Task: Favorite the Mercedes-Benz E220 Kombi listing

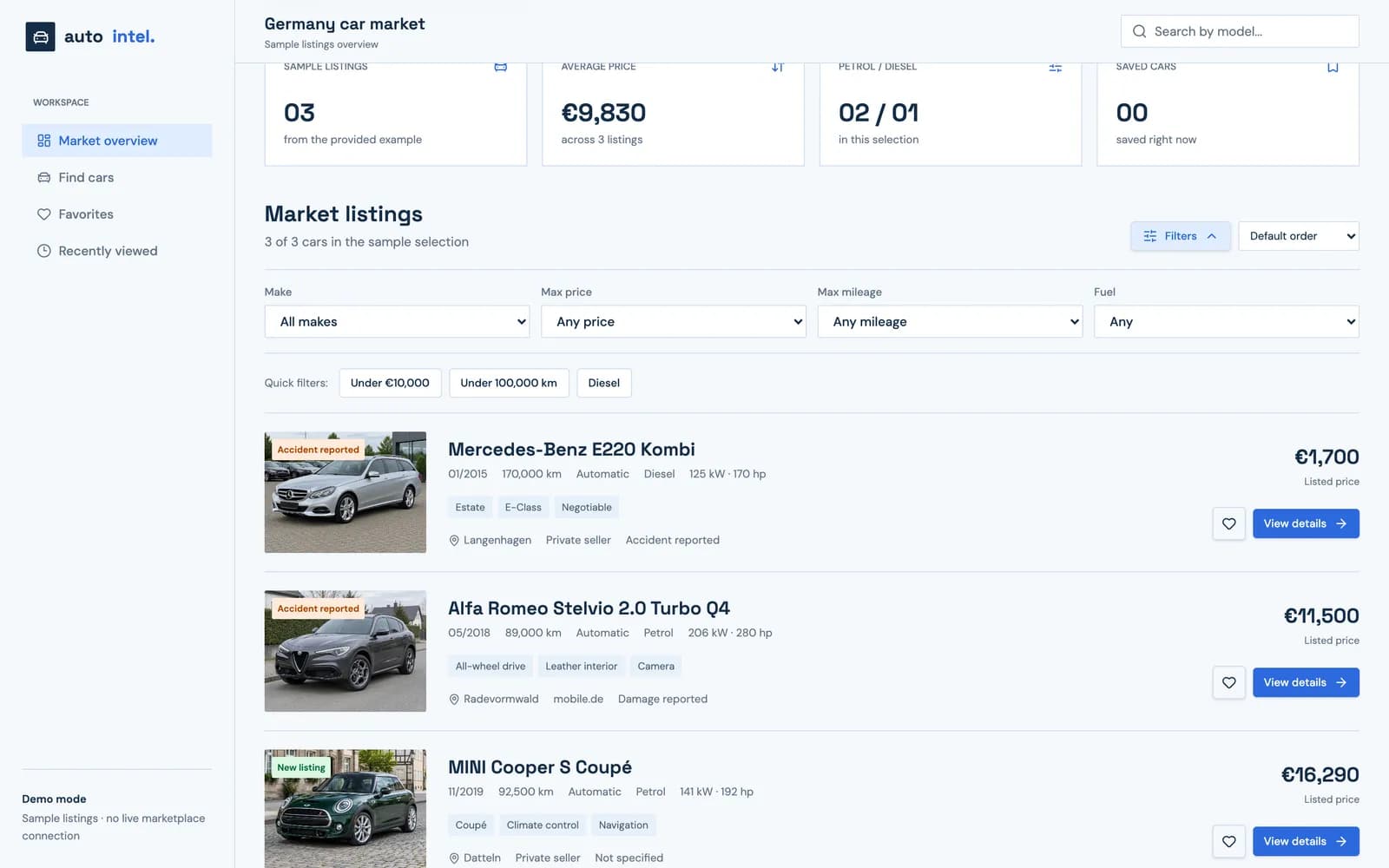Action: (x=1228, y=523)
